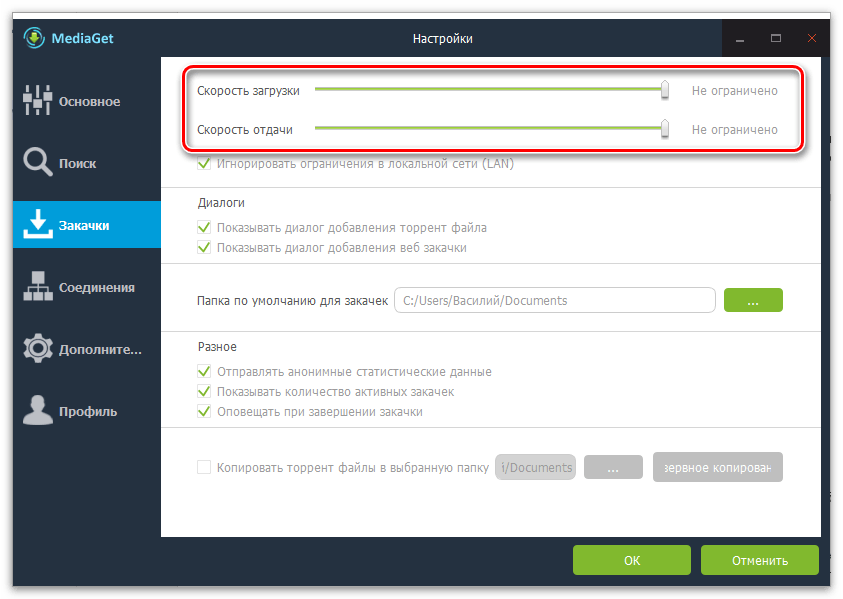Click the default downloads folder path field

click(x=555, y=300)
